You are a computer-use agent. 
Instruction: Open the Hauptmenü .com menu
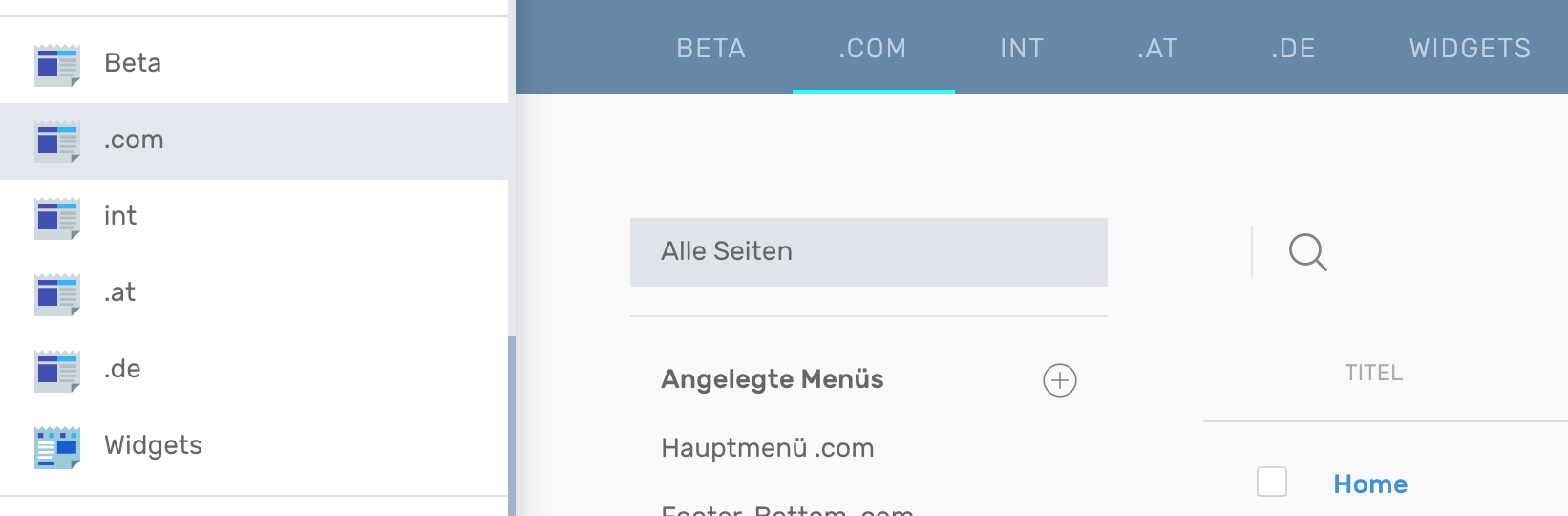point(767,448)
